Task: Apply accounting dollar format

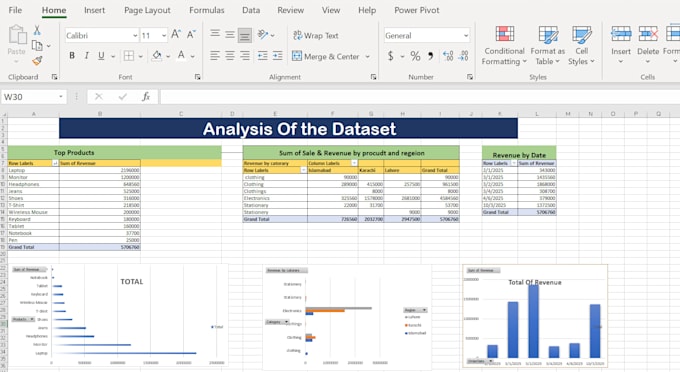Action: (391, 56)
